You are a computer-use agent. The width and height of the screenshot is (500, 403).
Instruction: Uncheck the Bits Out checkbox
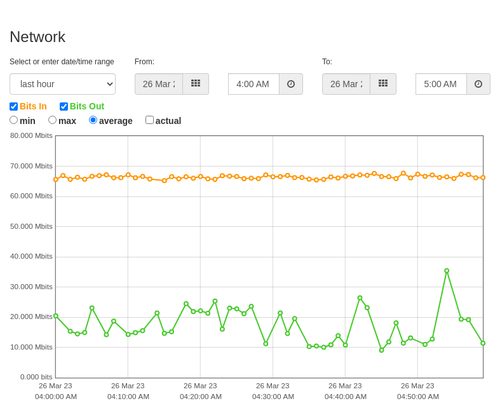64,106
